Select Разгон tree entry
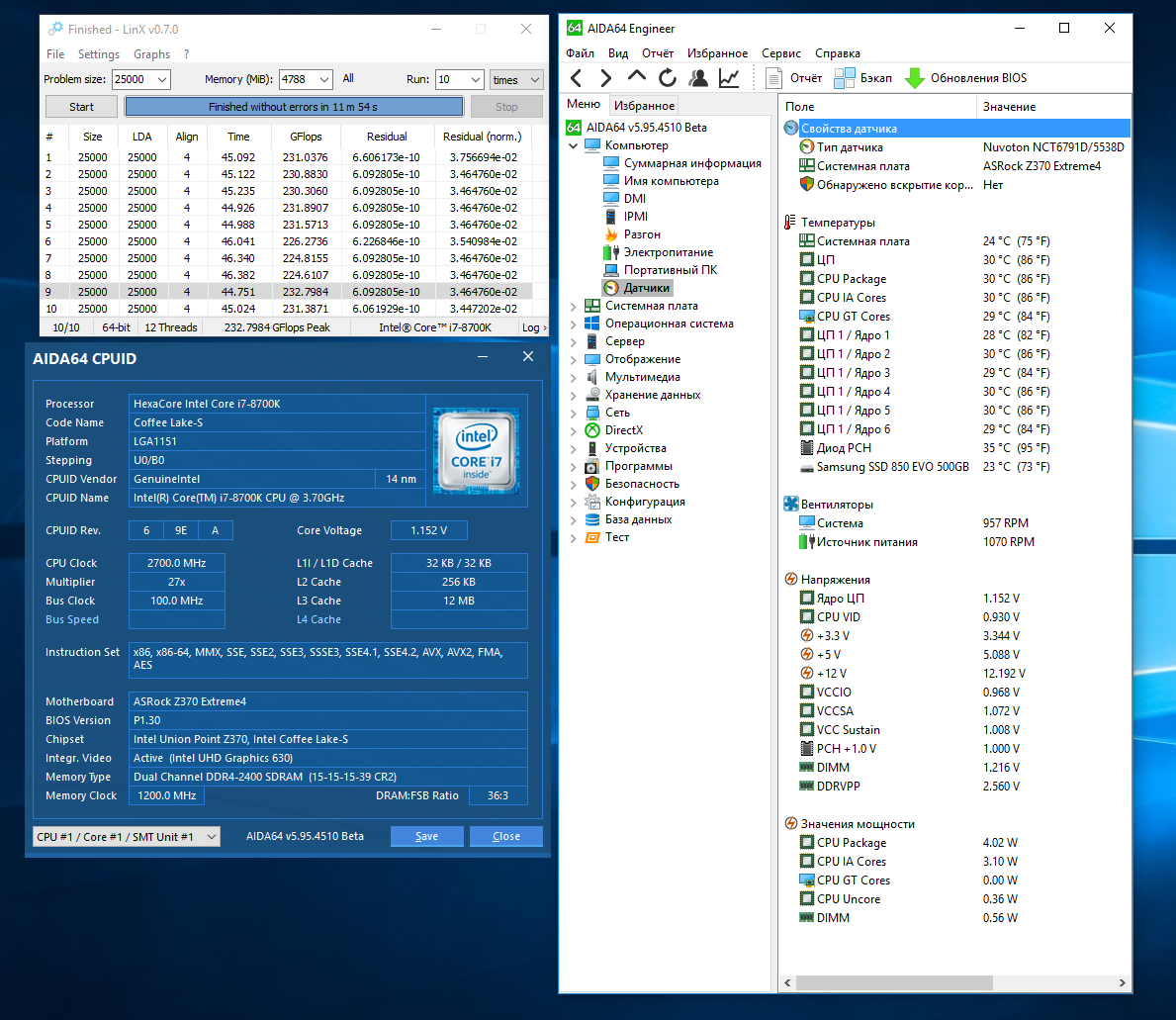 (x=632, y=234)
